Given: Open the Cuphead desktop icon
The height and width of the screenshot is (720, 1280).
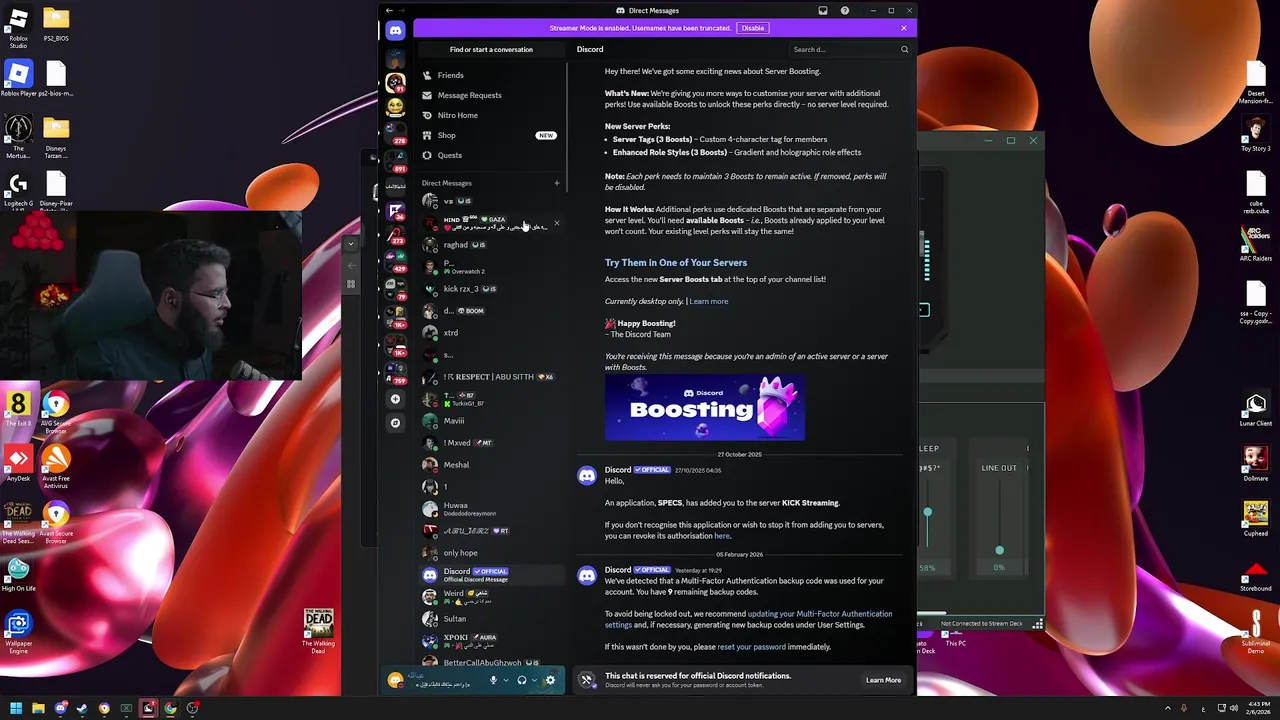Looking at the screenshot, I should coord(1256,518).
